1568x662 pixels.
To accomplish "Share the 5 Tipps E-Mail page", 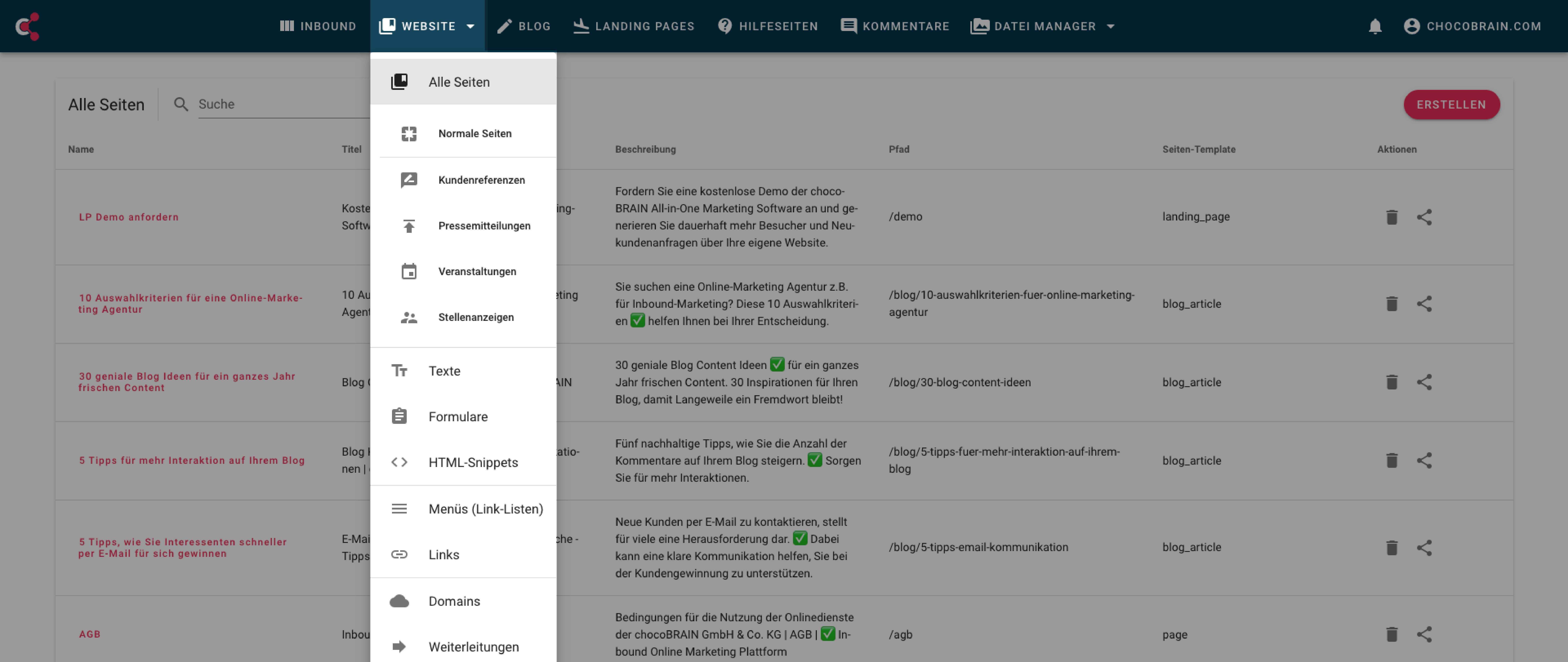I will coord(1424,548).
